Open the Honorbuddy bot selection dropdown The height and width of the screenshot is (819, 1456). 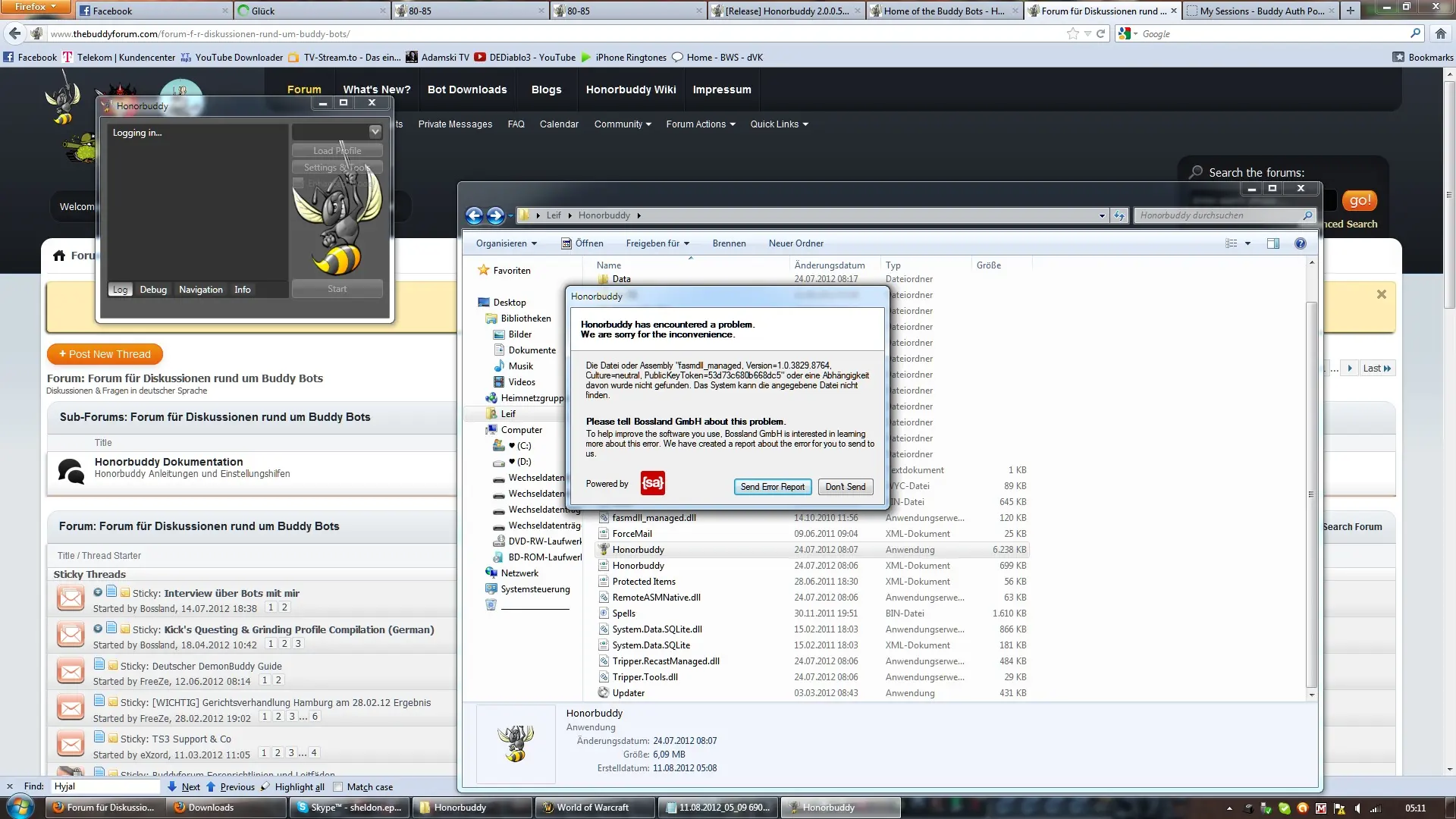(375, 132)
